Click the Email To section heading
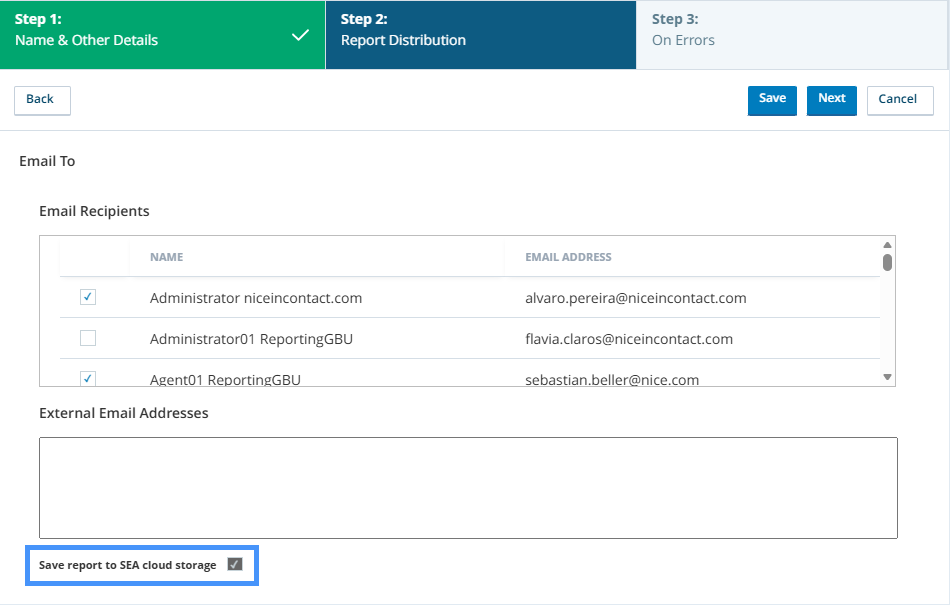Viewport: 950px width, 605px height. pyautogui.click(x=47, y=161)
